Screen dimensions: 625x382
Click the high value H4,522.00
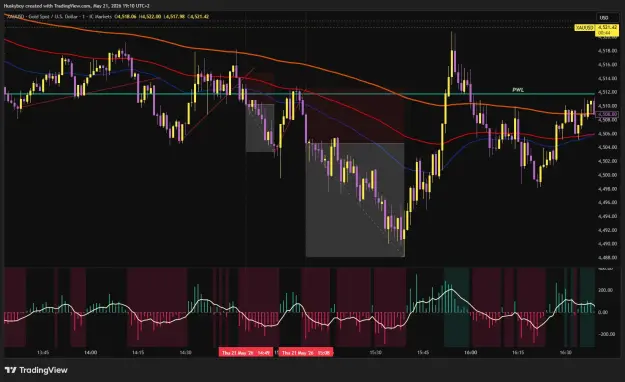coord(150,17)
